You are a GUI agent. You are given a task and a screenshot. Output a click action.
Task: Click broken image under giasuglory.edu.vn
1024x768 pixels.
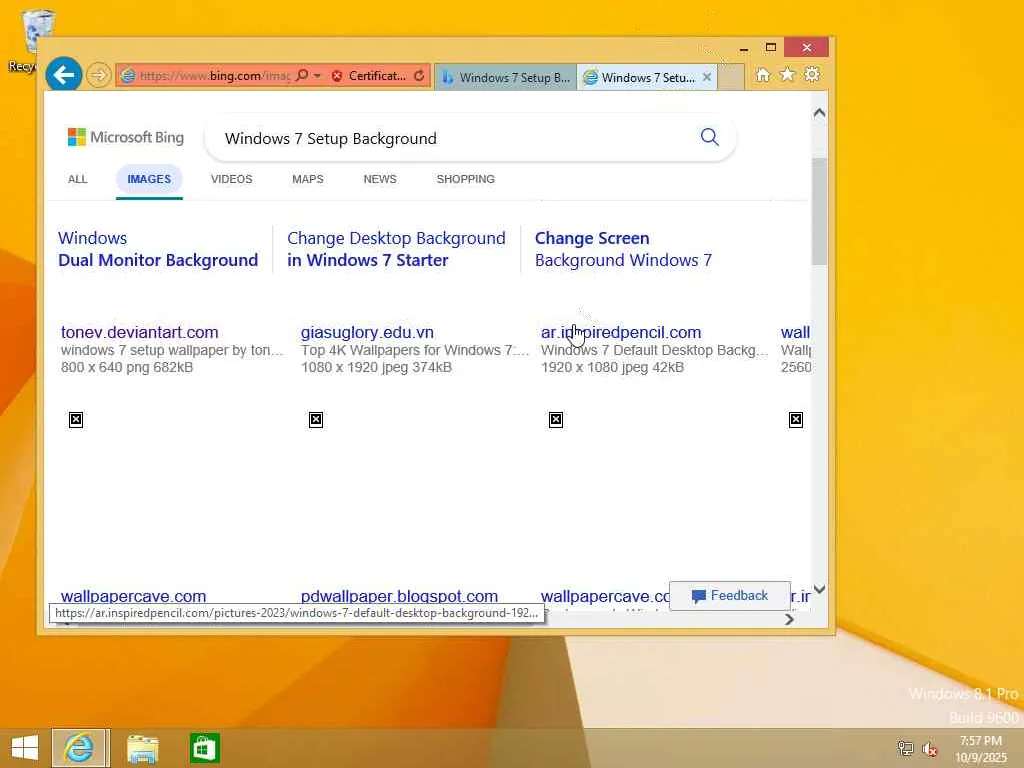point(316,420)
